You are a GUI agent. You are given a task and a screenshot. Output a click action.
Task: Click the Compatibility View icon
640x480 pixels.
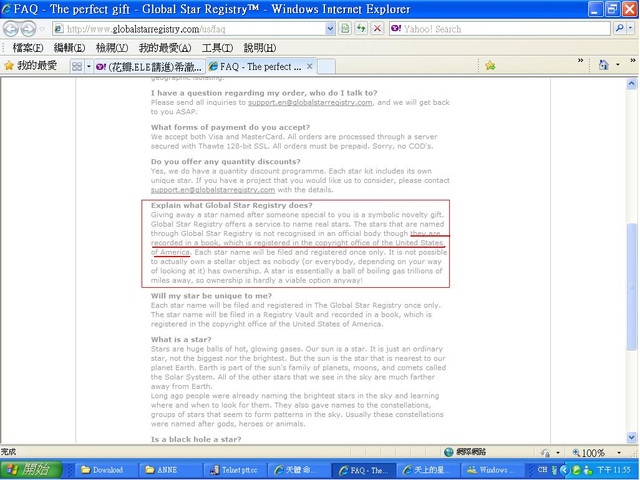345,29
